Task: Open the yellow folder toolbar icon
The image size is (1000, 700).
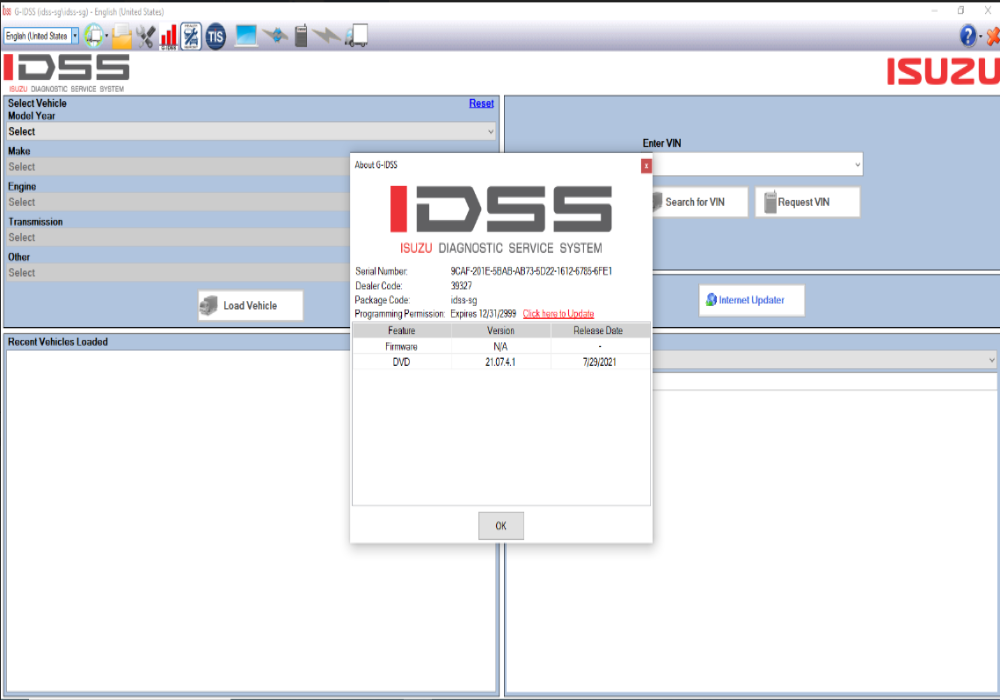Action: pyautogui.click(x=121, y=37)
